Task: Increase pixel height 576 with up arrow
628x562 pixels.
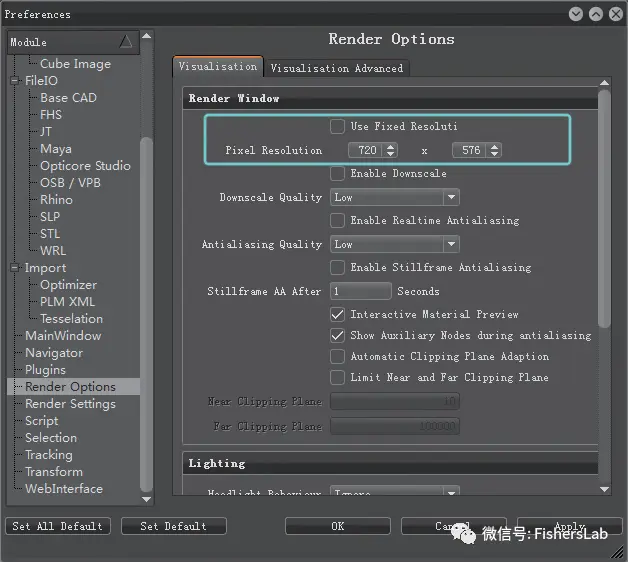Action: 495,147
